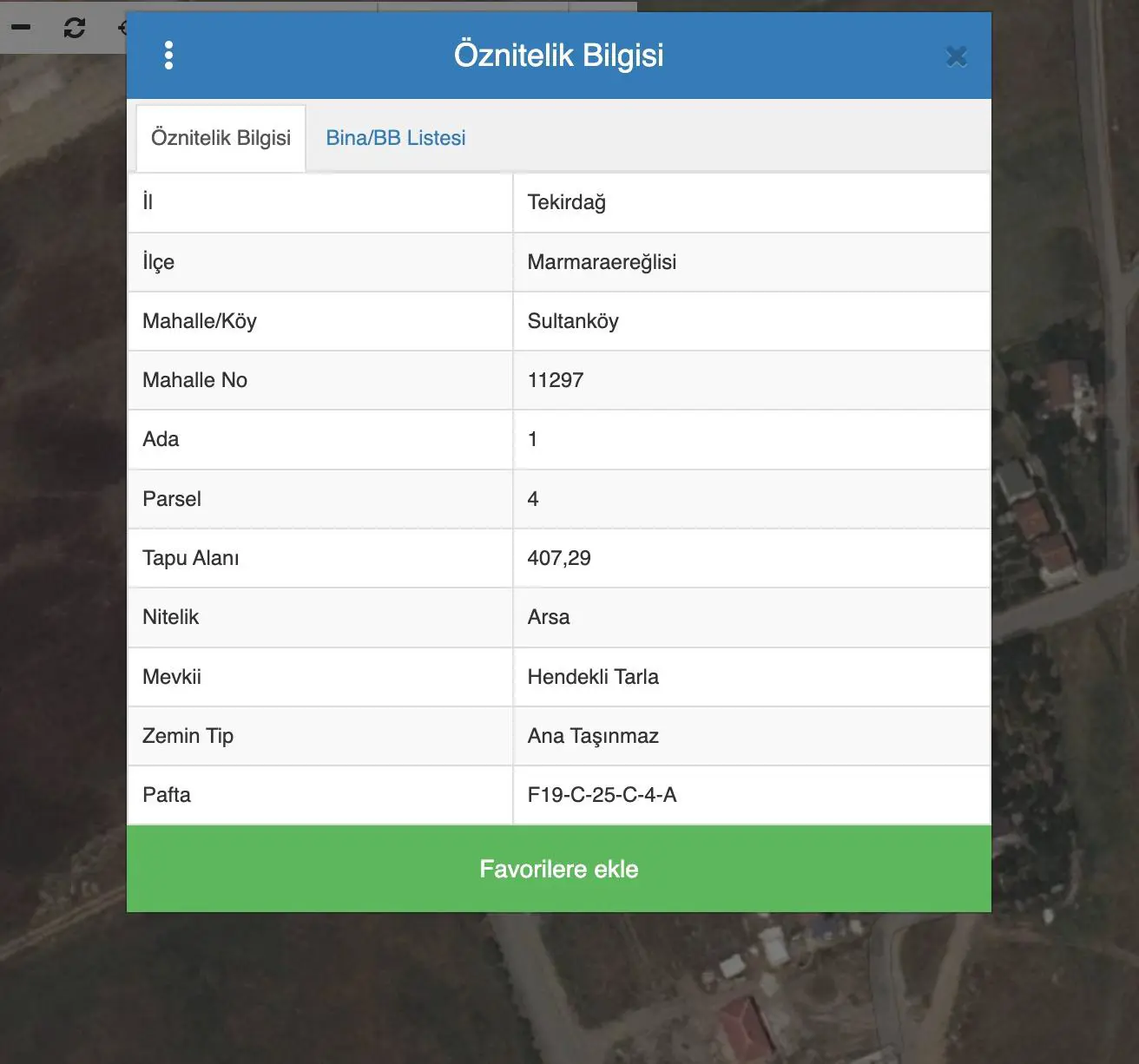Click the Mahalle/Köy label
The width and height of the screenshot is (1139, 1064).
point(200,321)
